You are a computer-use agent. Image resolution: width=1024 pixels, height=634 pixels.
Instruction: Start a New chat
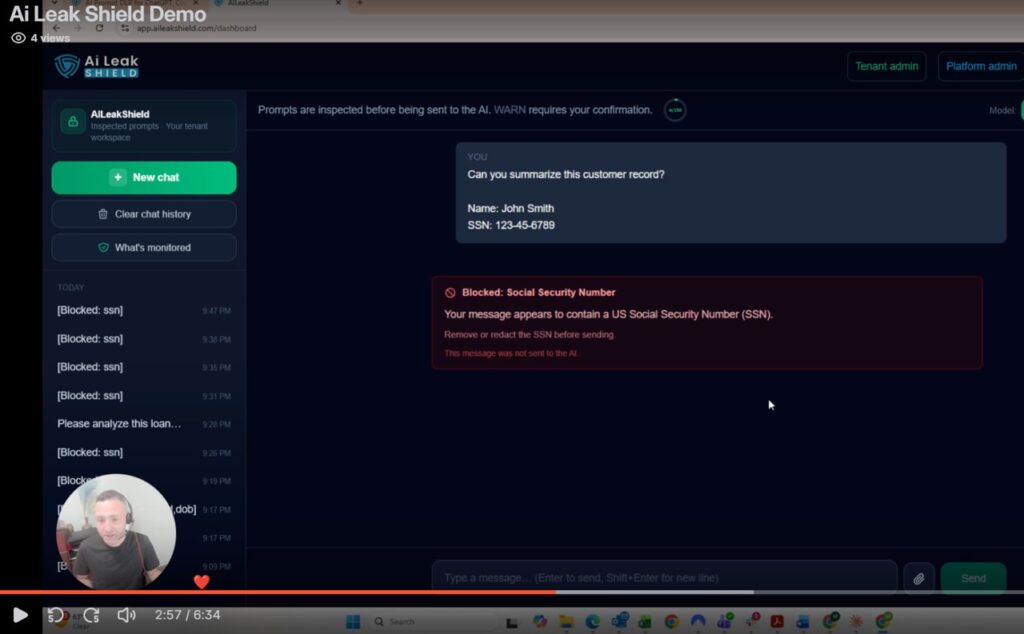tap(144, 178)
